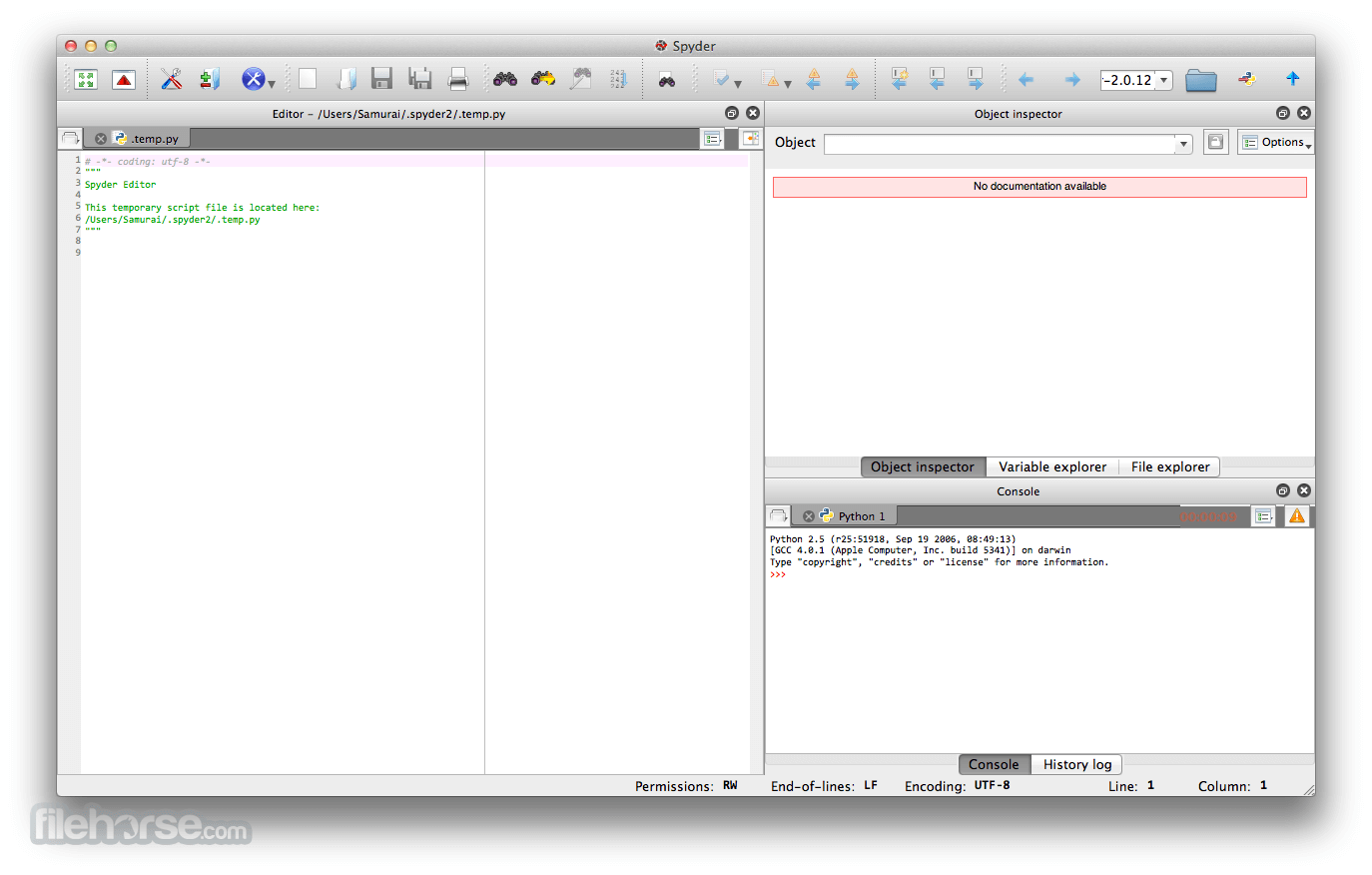Viewport: 1372px width, 875px height.
Task: Expand the todo list dropdown arrow
Action: coord(738,85)
